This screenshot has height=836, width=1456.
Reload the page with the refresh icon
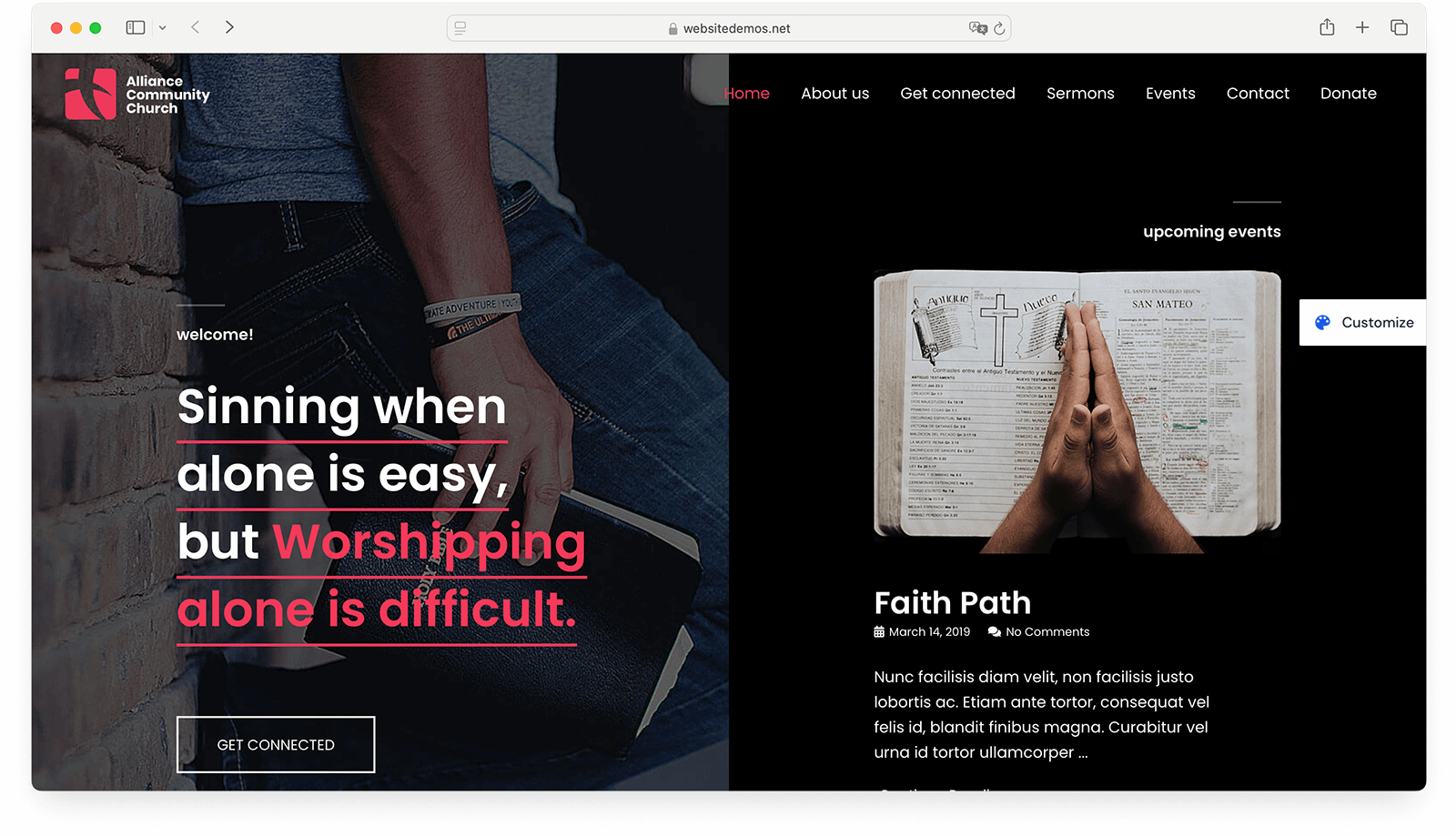[999, 28]
